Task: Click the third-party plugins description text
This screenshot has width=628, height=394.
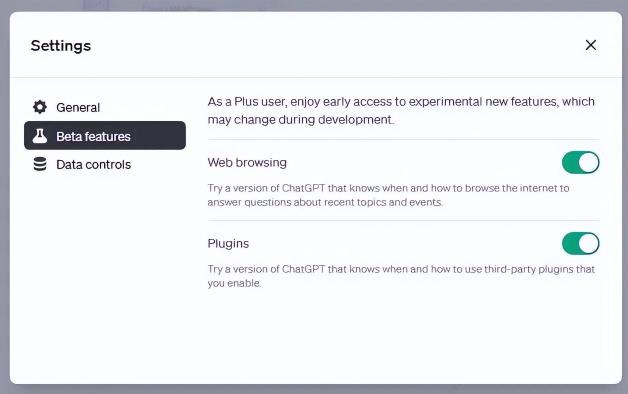Action: coord(401,276)
